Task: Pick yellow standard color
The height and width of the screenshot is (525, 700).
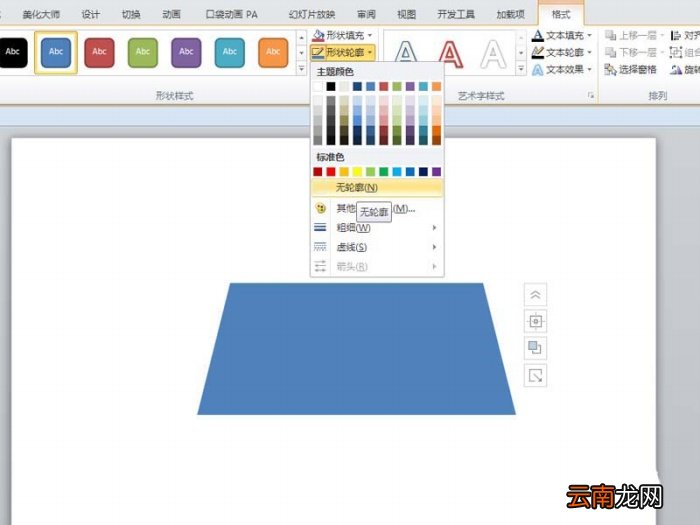Action: point(357,171)
